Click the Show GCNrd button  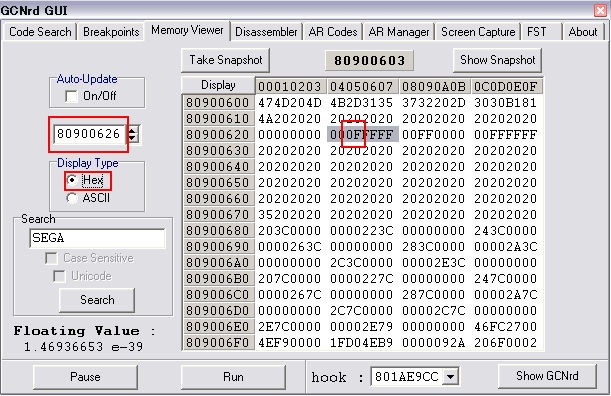point(547,376)
